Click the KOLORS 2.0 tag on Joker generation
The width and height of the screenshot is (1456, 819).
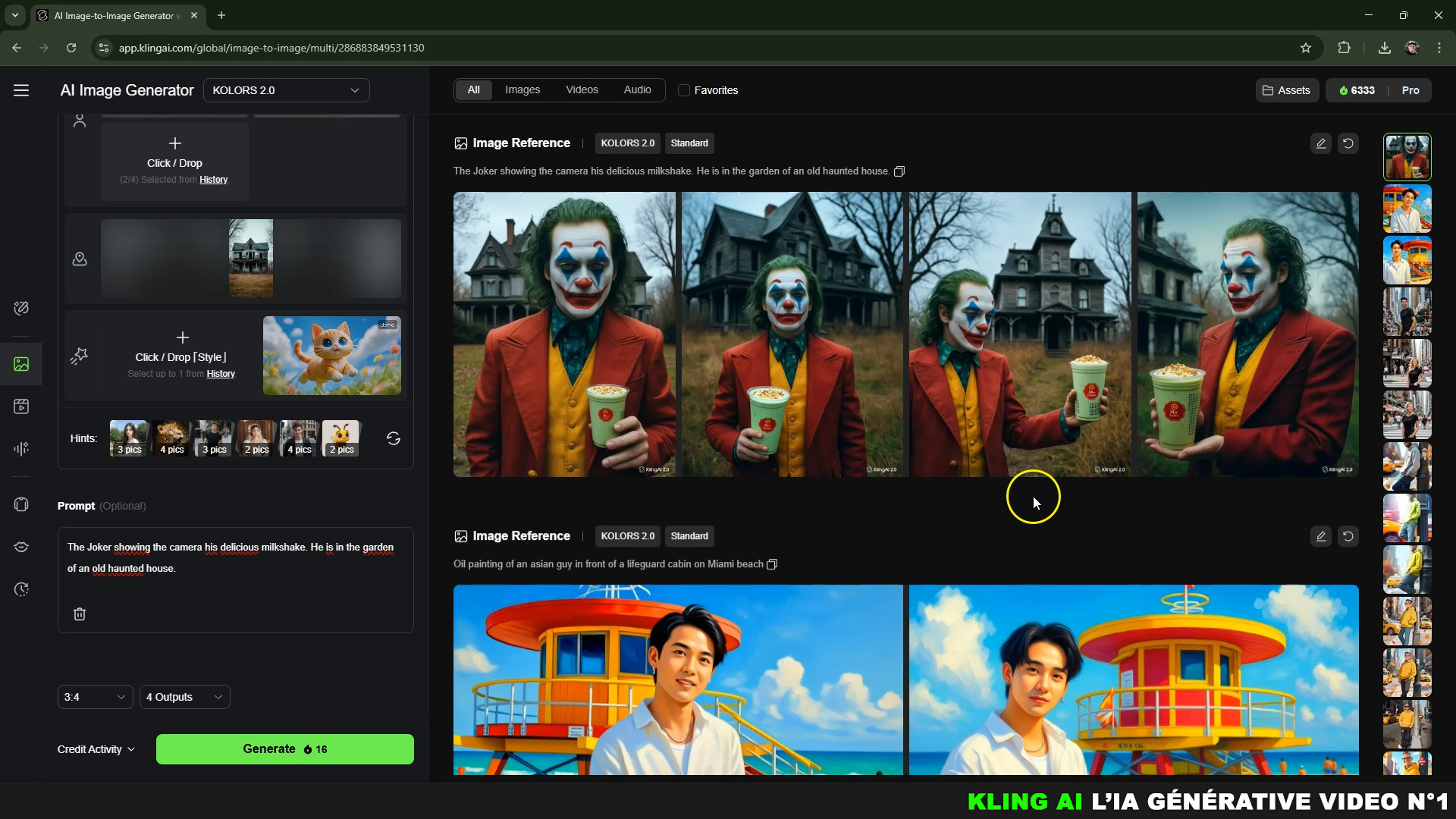(x=627, y=143)
